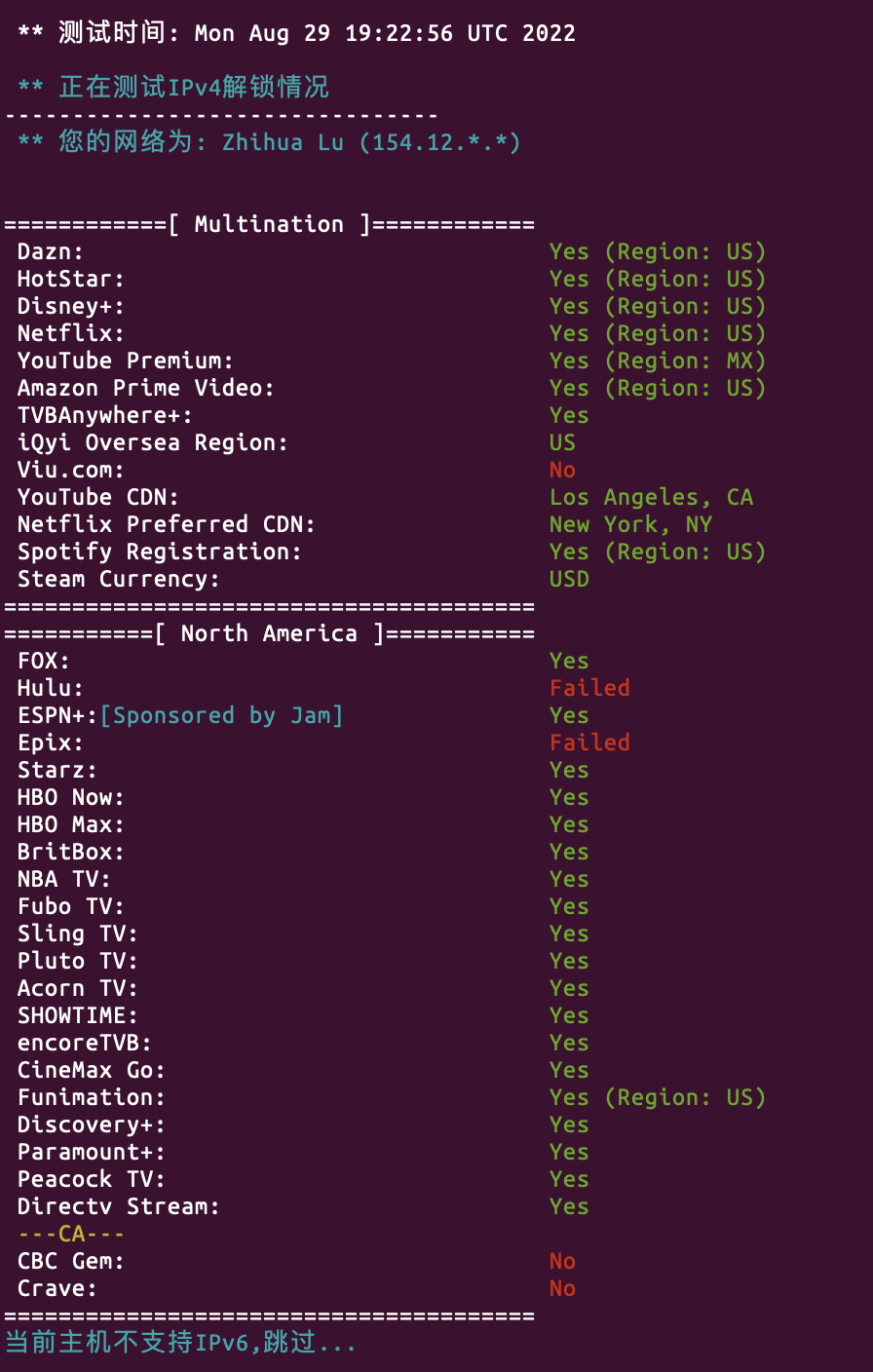The image size is (873, 1372).
Task: Click the Dazn service label
Action: tap(51, 251)
